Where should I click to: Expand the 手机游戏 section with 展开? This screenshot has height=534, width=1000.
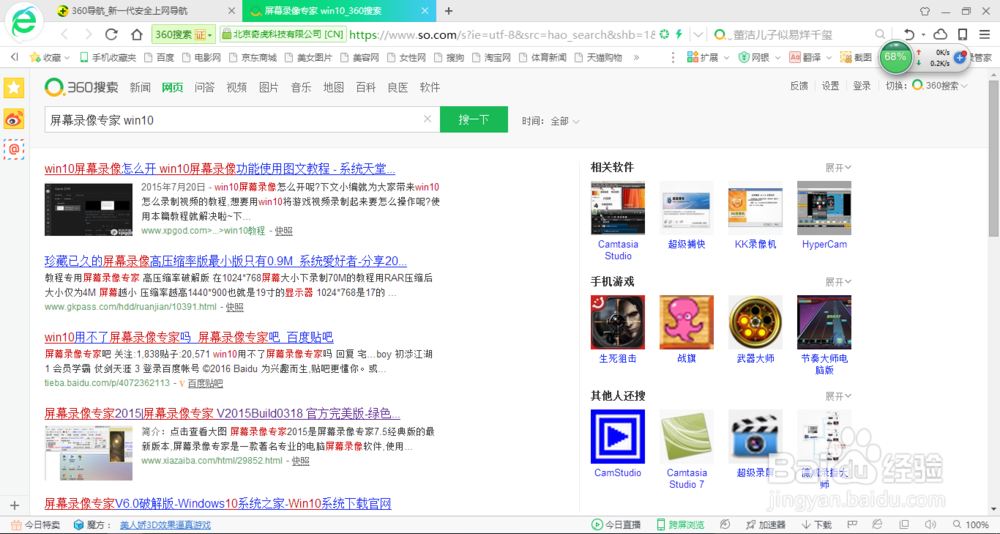[838, 282]
